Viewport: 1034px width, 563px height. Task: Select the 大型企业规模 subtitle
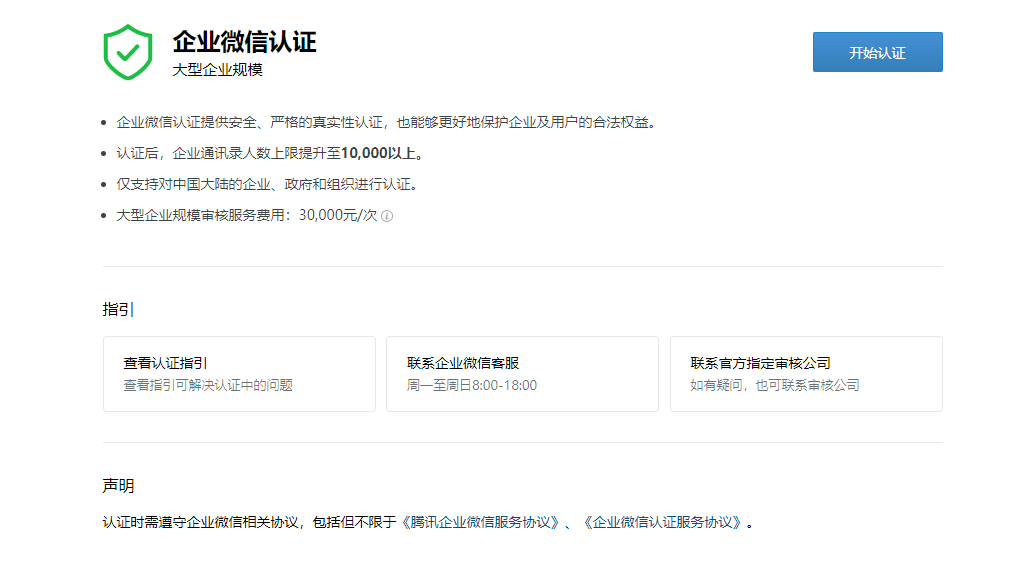tap(218, 70)
